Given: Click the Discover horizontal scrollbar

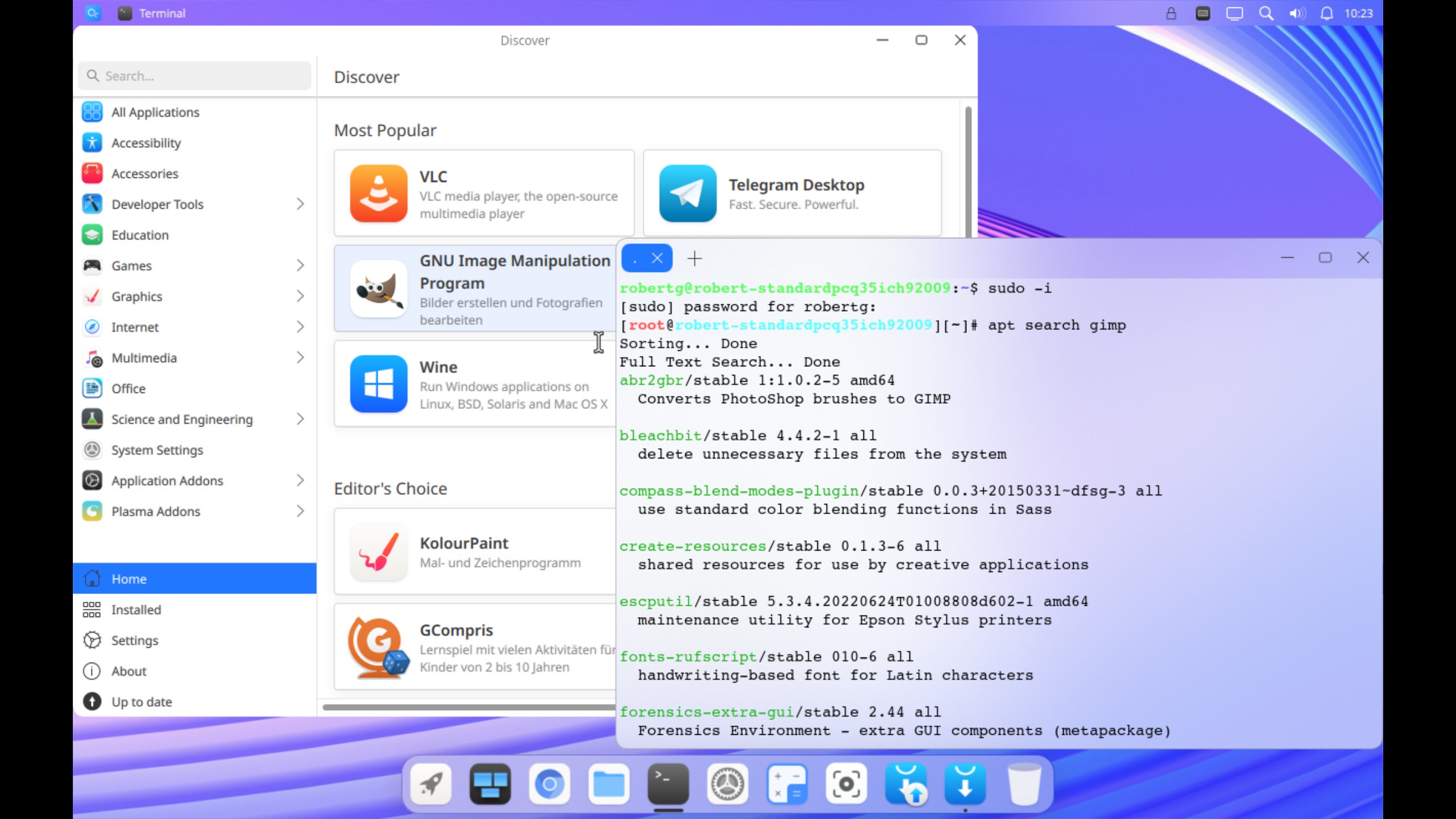Looking at the screenshot, I should (x=469, y=707).
